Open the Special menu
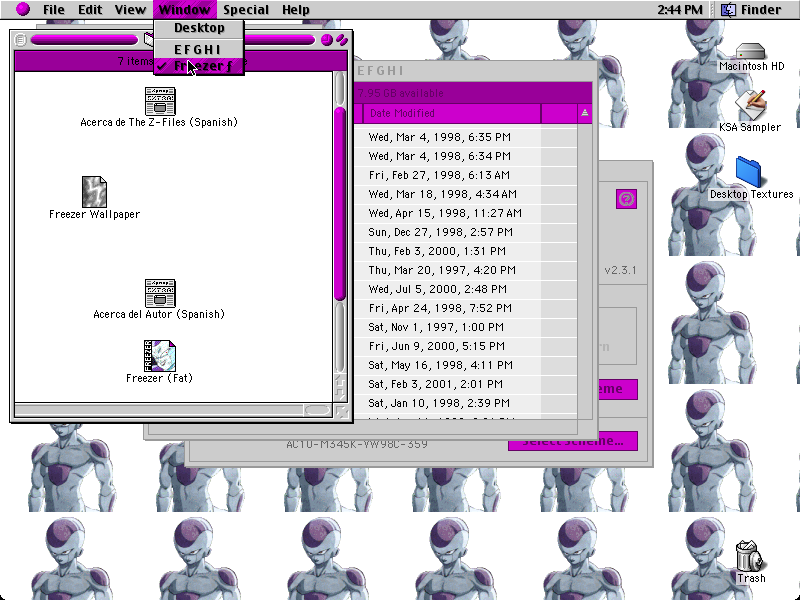This screenshot has width=800, height=600. click(246, 10)
